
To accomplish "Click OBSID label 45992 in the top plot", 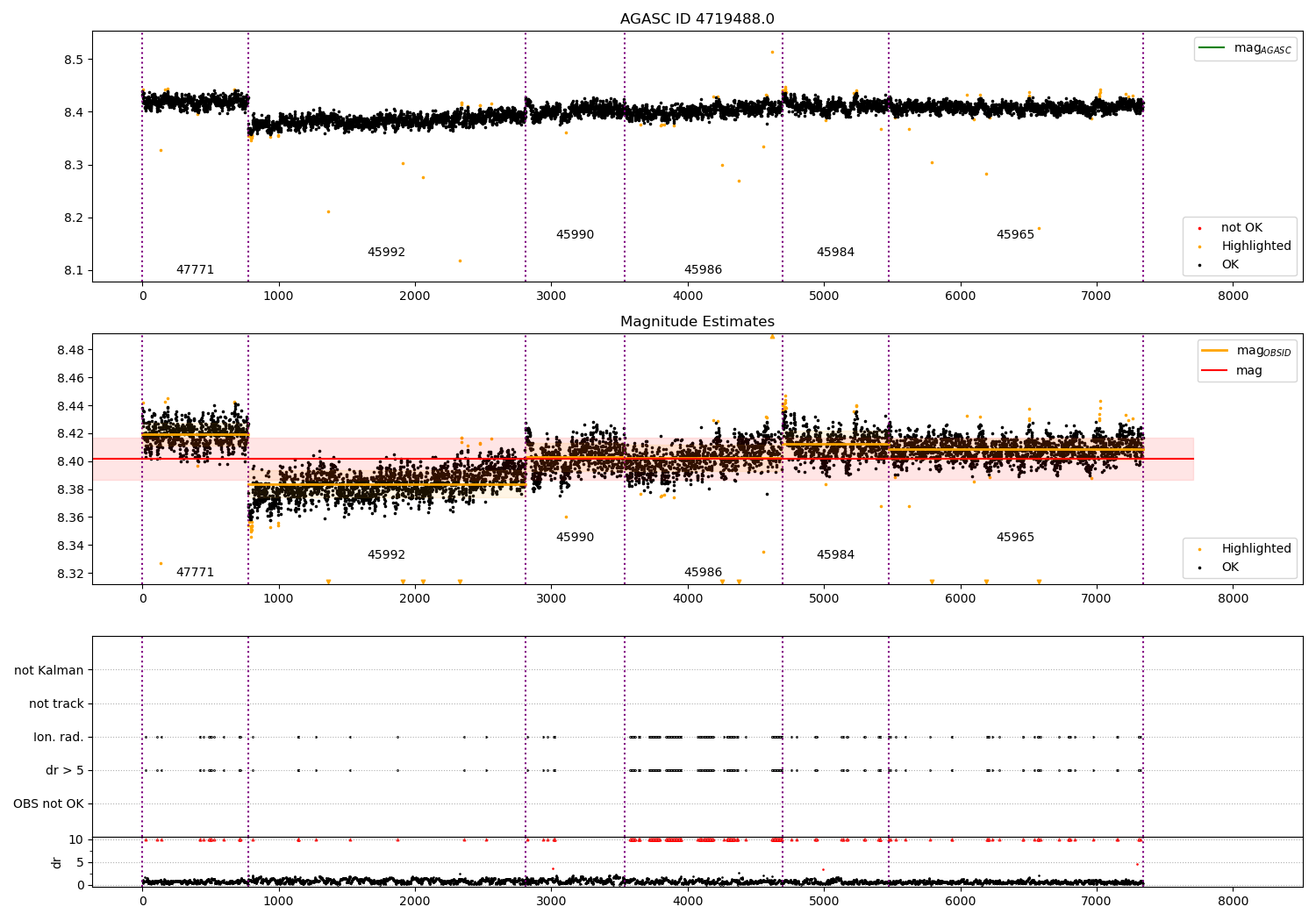I will pyautogui.click(x=386, y=253).
